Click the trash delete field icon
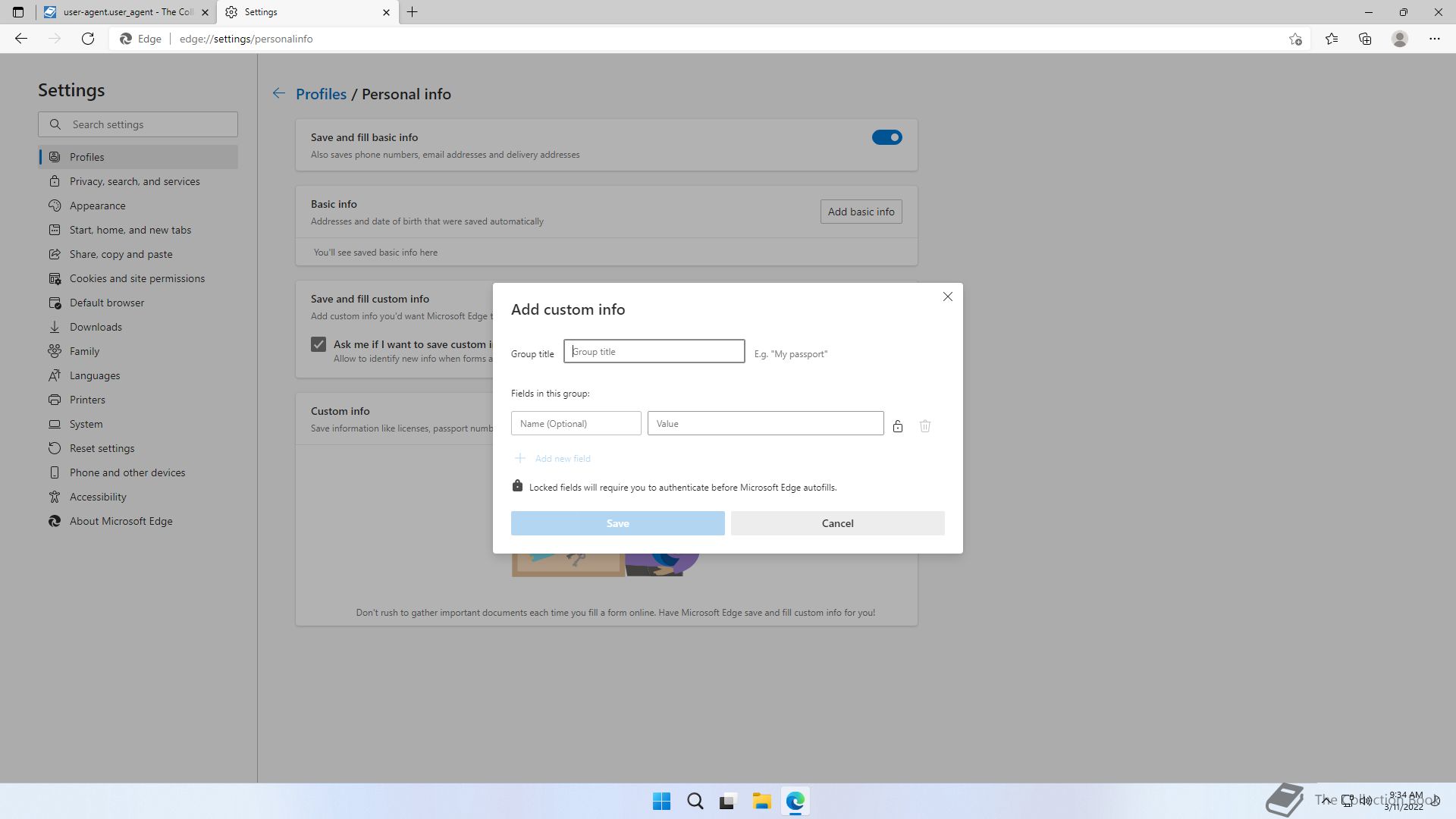Image resolution: width=1456 pixels, height=819 pixels. (925, 426)
